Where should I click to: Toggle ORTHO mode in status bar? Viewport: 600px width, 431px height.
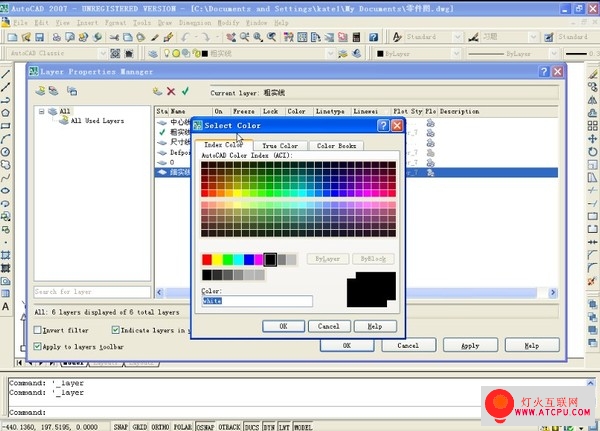160,426
